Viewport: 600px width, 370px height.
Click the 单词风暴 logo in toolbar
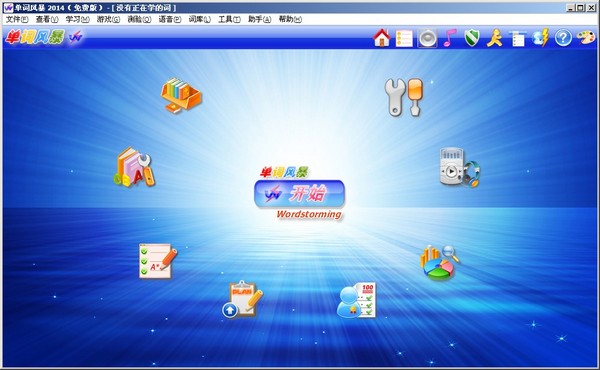click(35, 37)
